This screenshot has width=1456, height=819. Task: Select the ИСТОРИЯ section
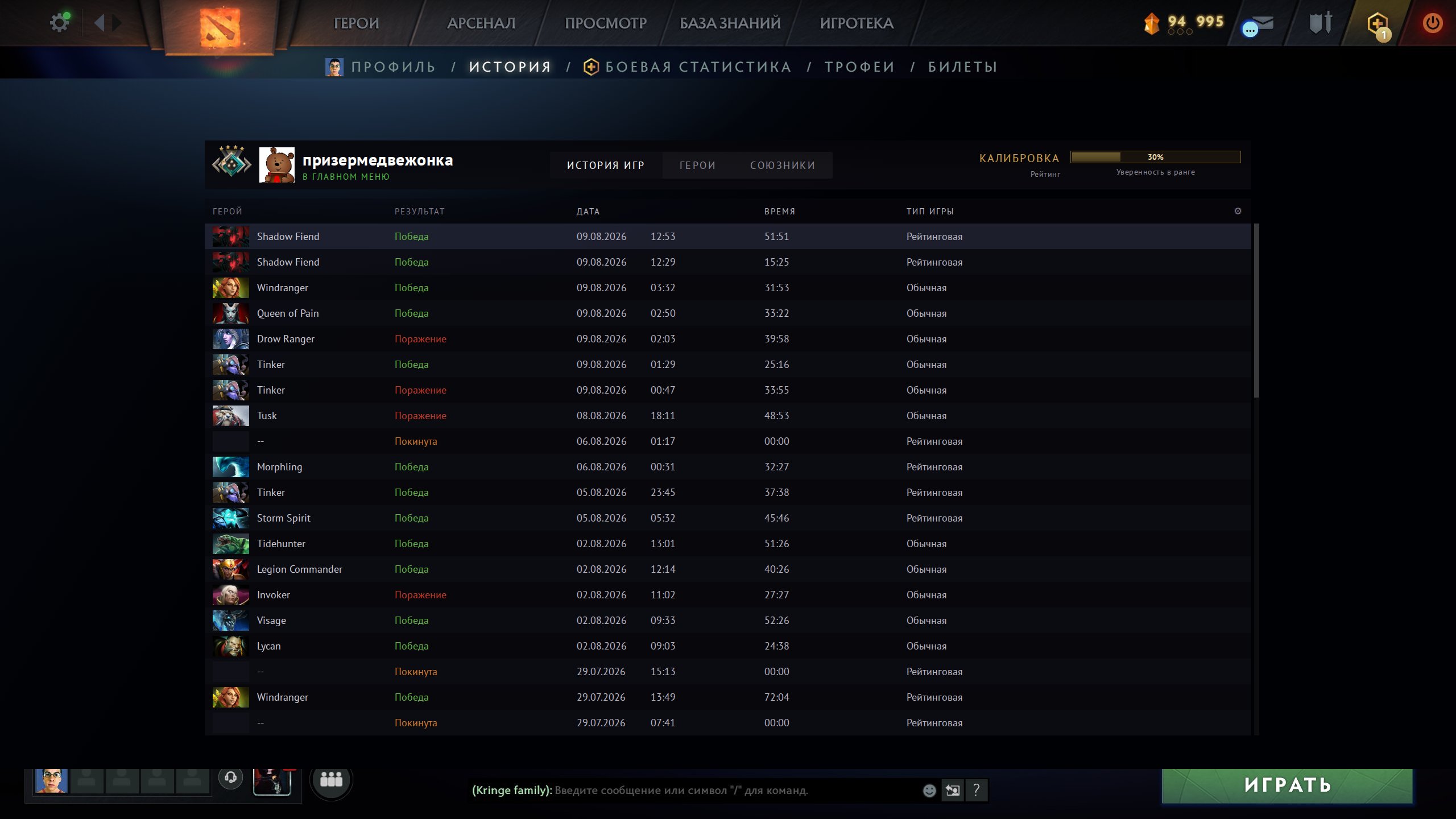[510, 67]
